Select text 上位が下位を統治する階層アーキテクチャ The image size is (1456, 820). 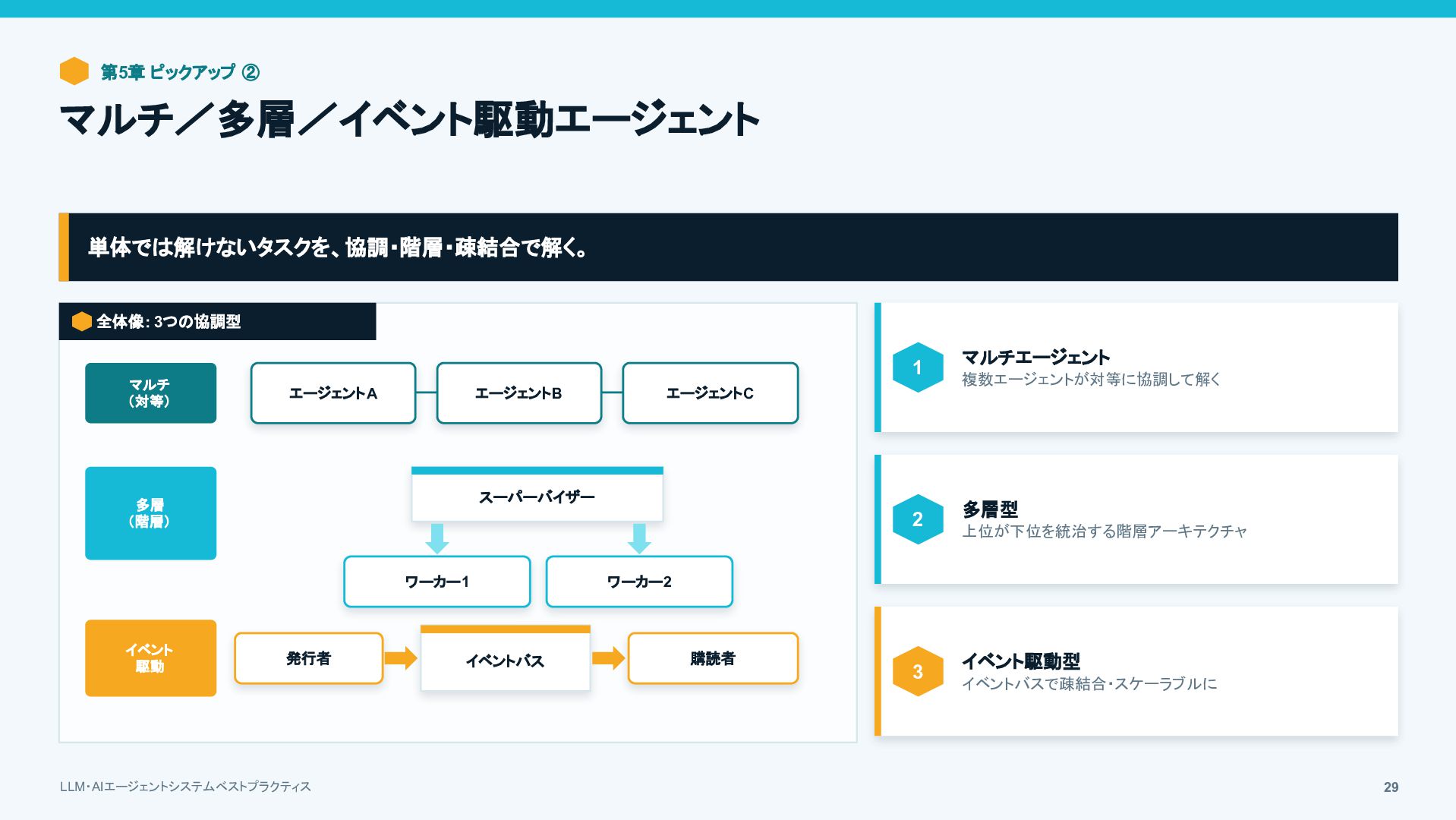(1105, 531)
